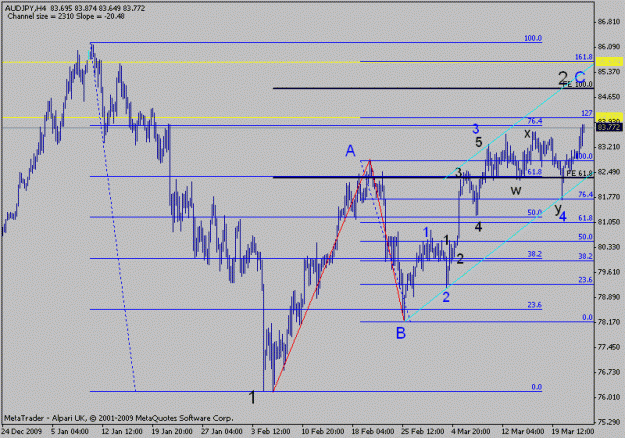Select the blue wave label 3
This screenshot has width=625, height=438.
coord(476,129)
